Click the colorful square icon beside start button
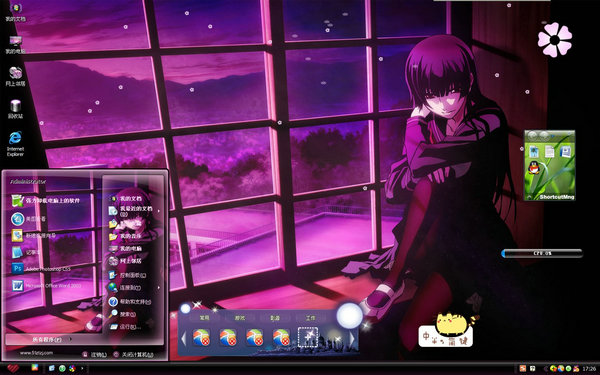 pos(35,368)
